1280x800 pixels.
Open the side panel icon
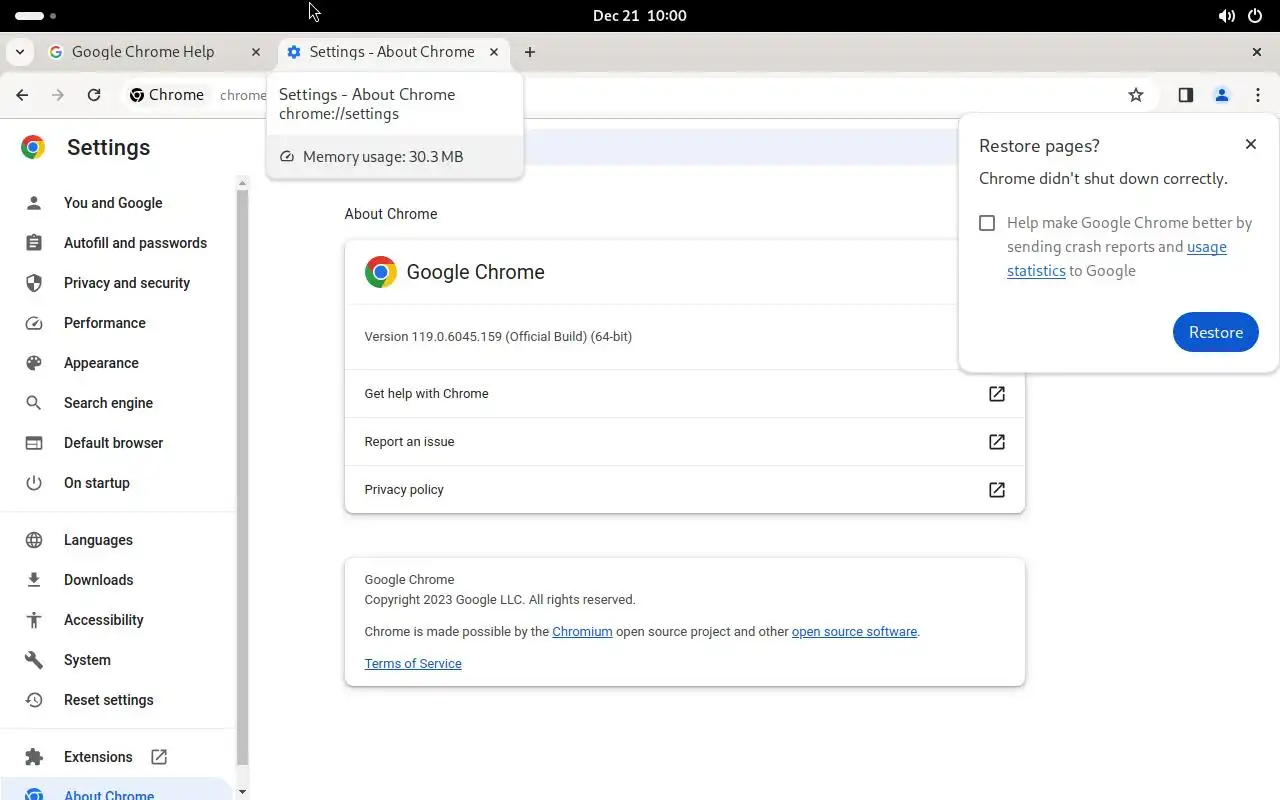point(1185,95)
